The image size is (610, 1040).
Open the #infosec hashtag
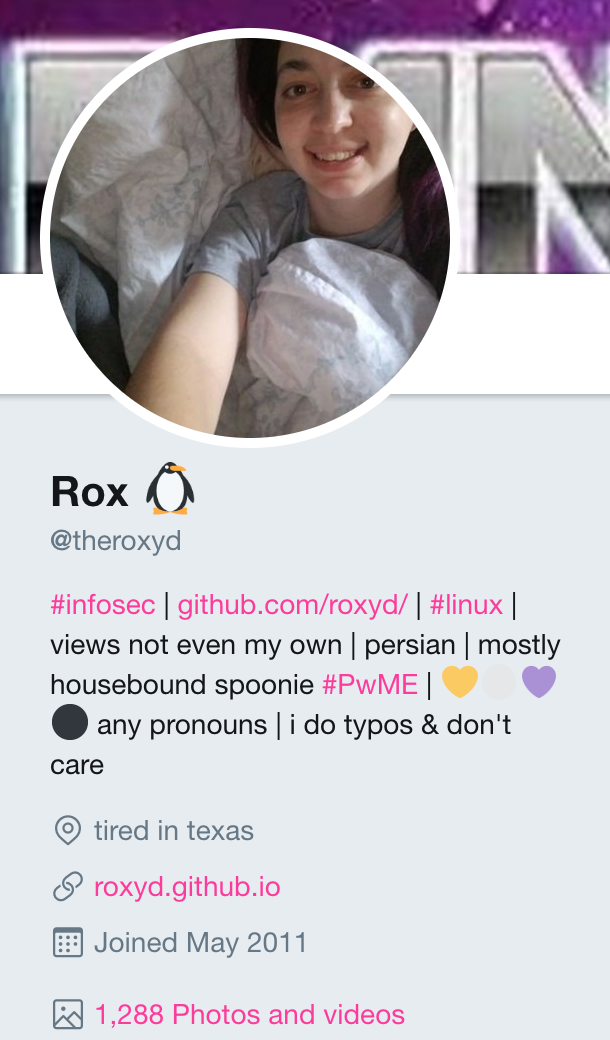(103, 605)
